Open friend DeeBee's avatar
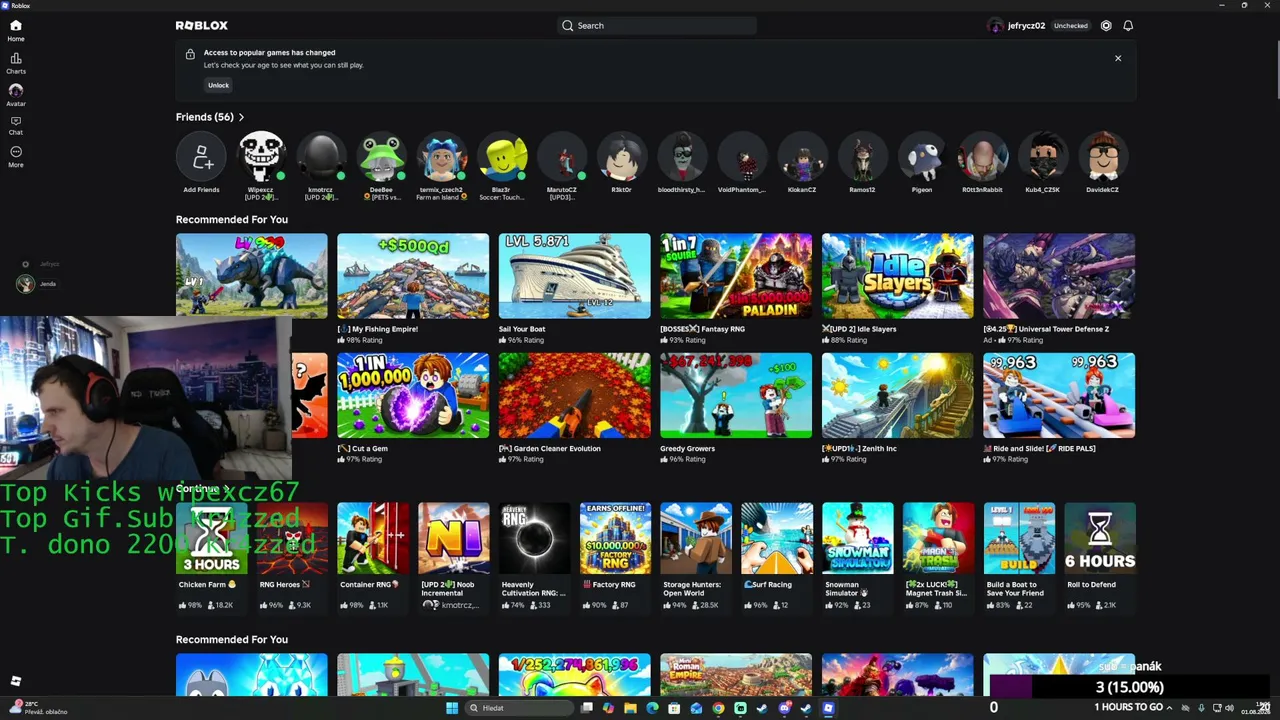This screenshot has width=1280, height=720. [381, 157]
